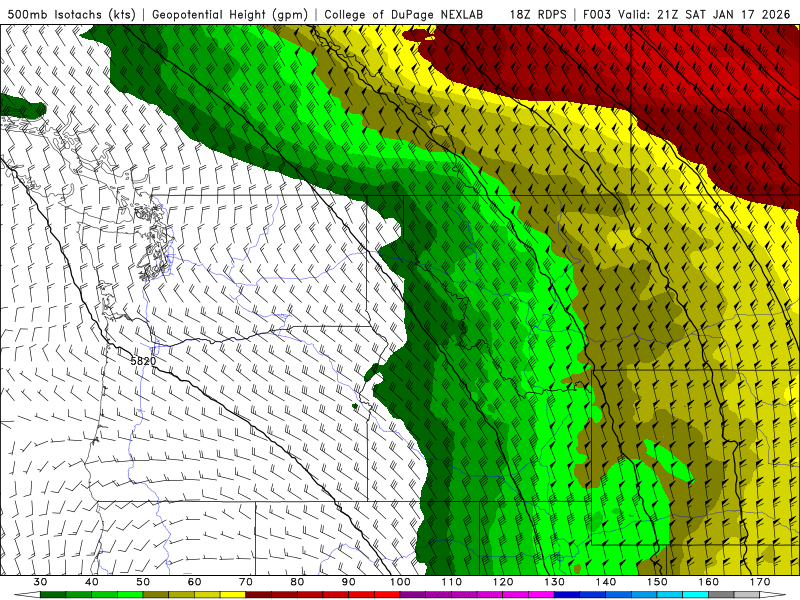Click the "18Z RDPS" model run label
The image size is (800, 600).
538,14
